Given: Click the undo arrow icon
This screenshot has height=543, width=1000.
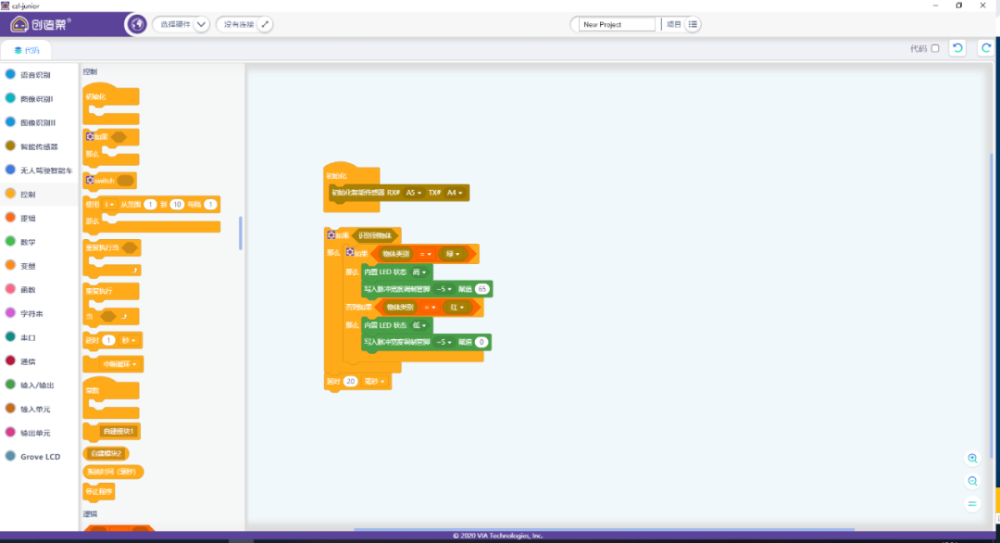Looking at the screenshot, I should [x=957, y=48].
